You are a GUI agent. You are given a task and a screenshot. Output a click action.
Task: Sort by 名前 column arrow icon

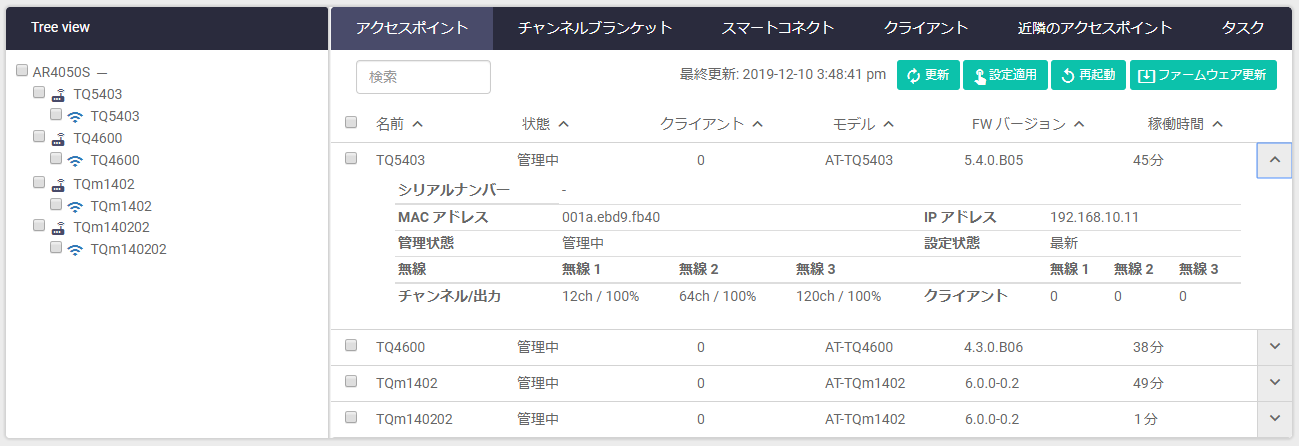pyautogui.click(x=417, y=124)
